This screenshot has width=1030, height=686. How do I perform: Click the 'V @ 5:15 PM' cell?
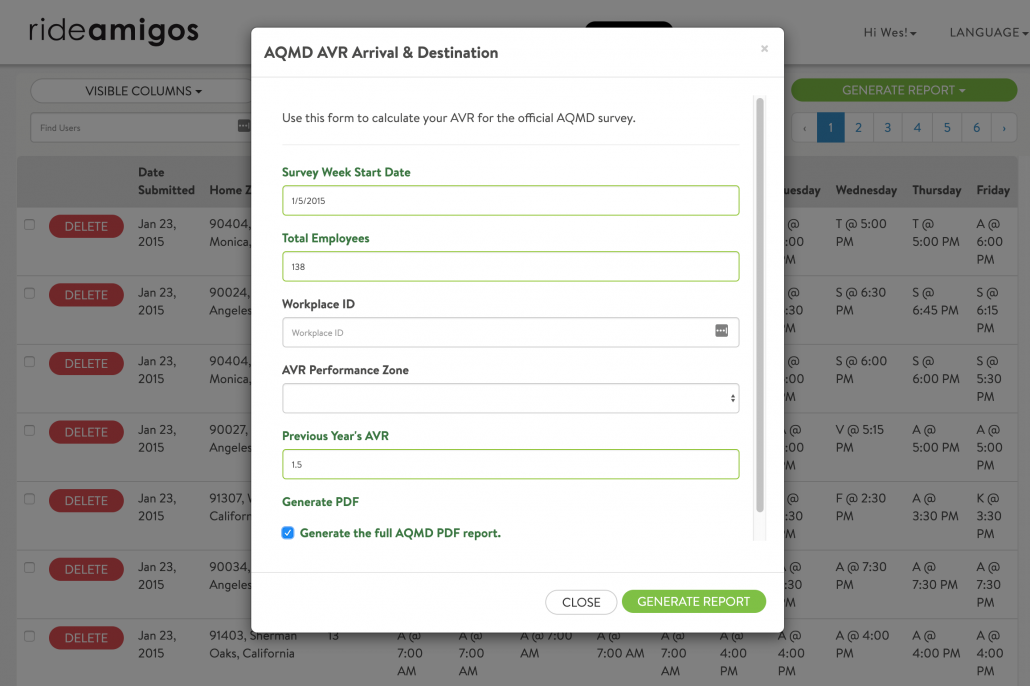pyautogui.click(x=860, y=438)
